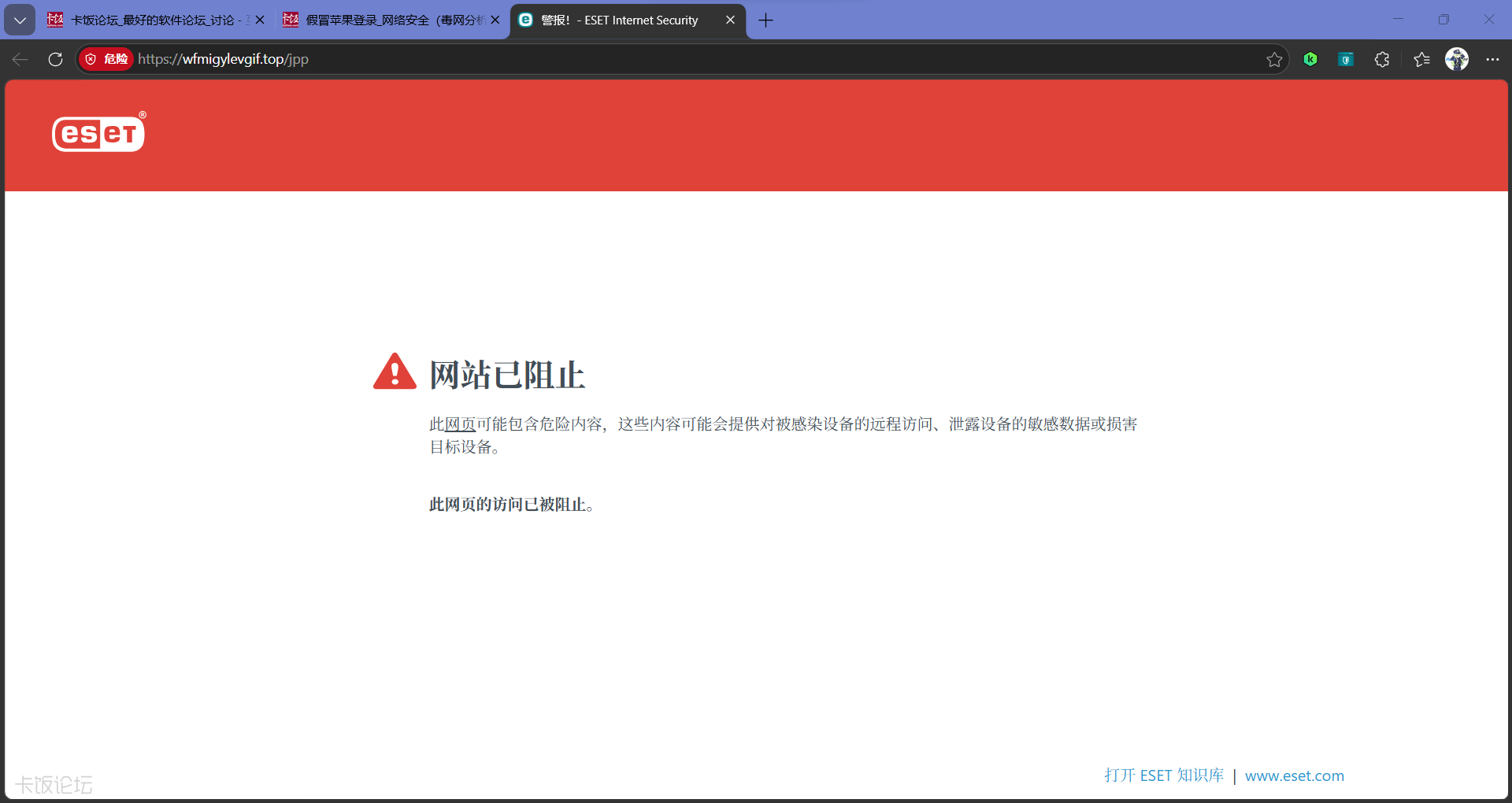The width and height of the screenshot is (1512, 803).
Task: Click the red warning triangle icon
Action: point(395,372)
